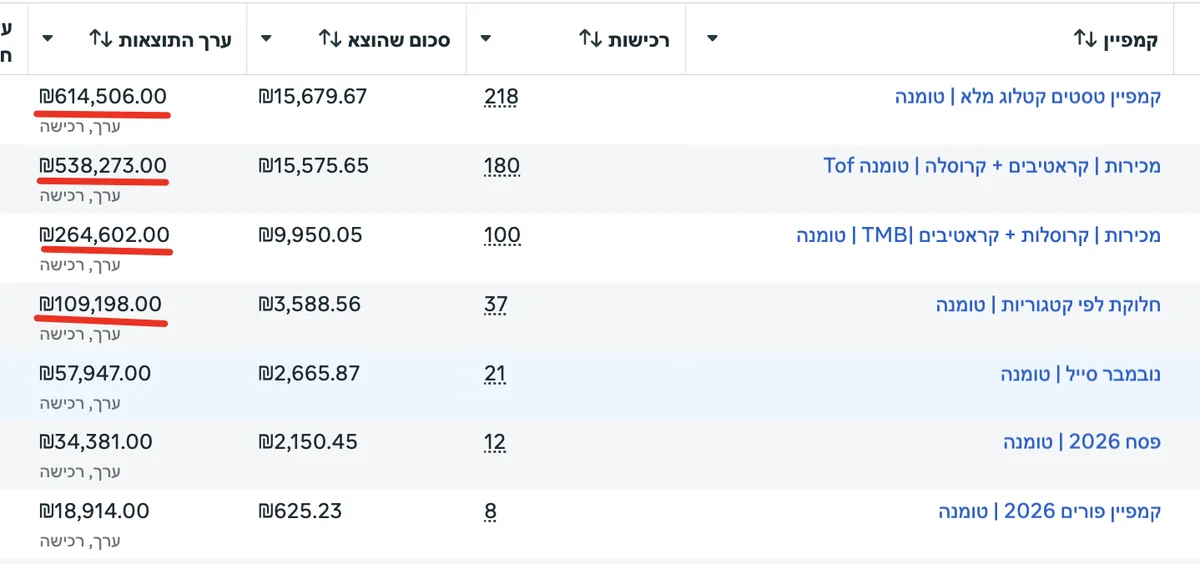Click the ₪57,947.00 result value
Screen dimensions: 1200x564
[95, 374]
